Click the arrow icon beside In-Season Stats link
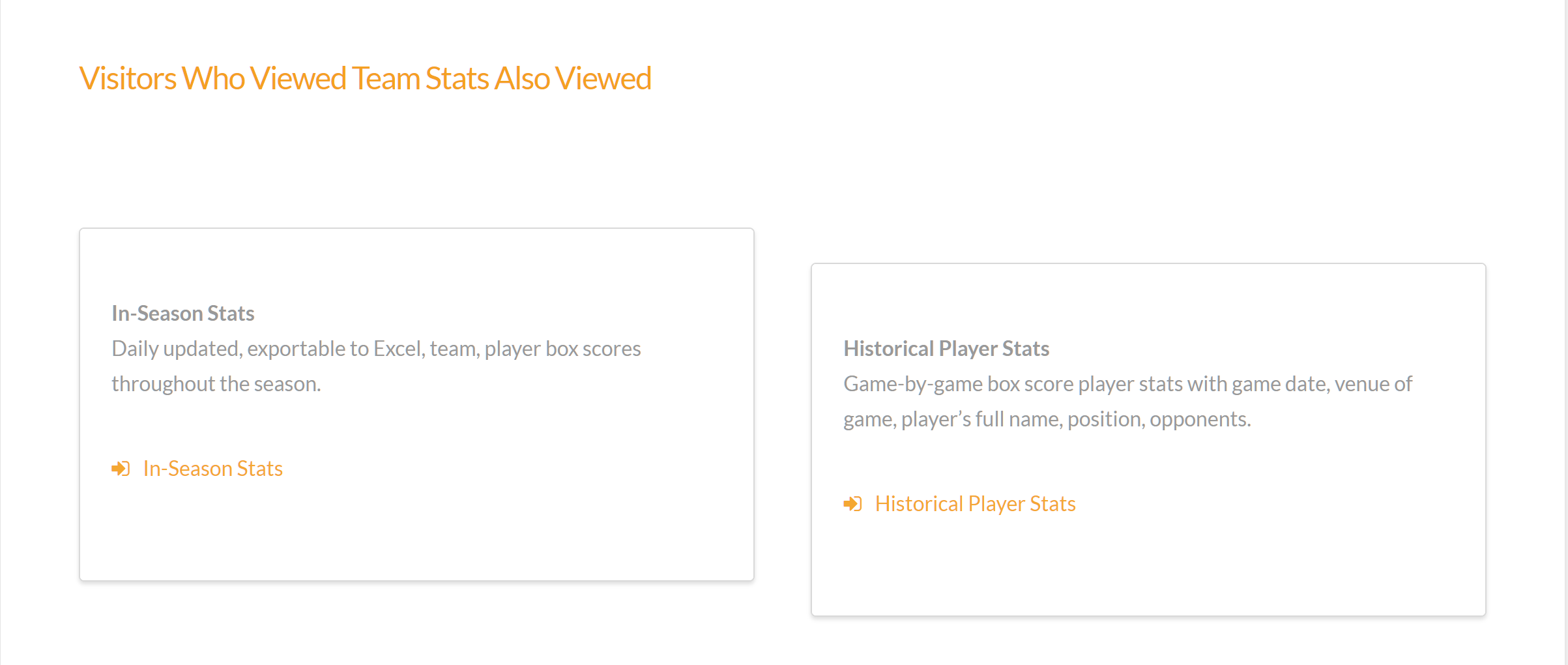The image size is (1568, 665). [121, 469]
